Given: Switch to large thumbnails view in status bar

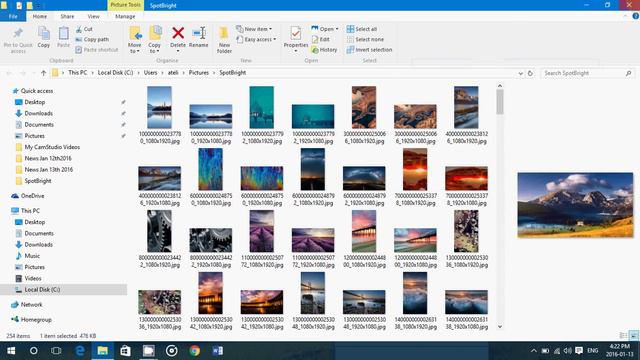Looking at the screenshot, I should (x=633, y=336).
